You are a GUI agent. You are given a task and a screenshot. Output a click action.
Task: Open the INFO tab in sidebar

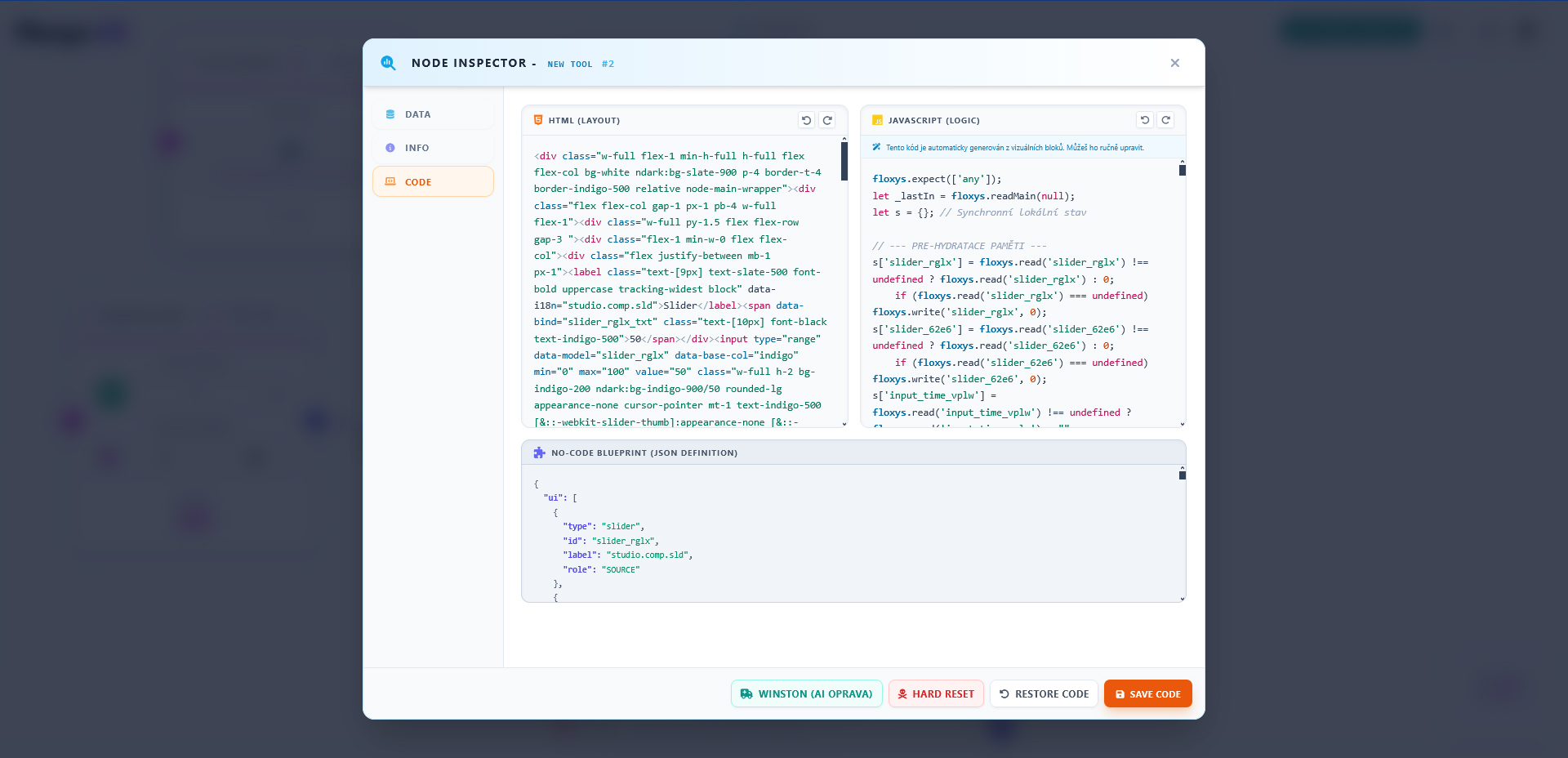pos(433,148)
